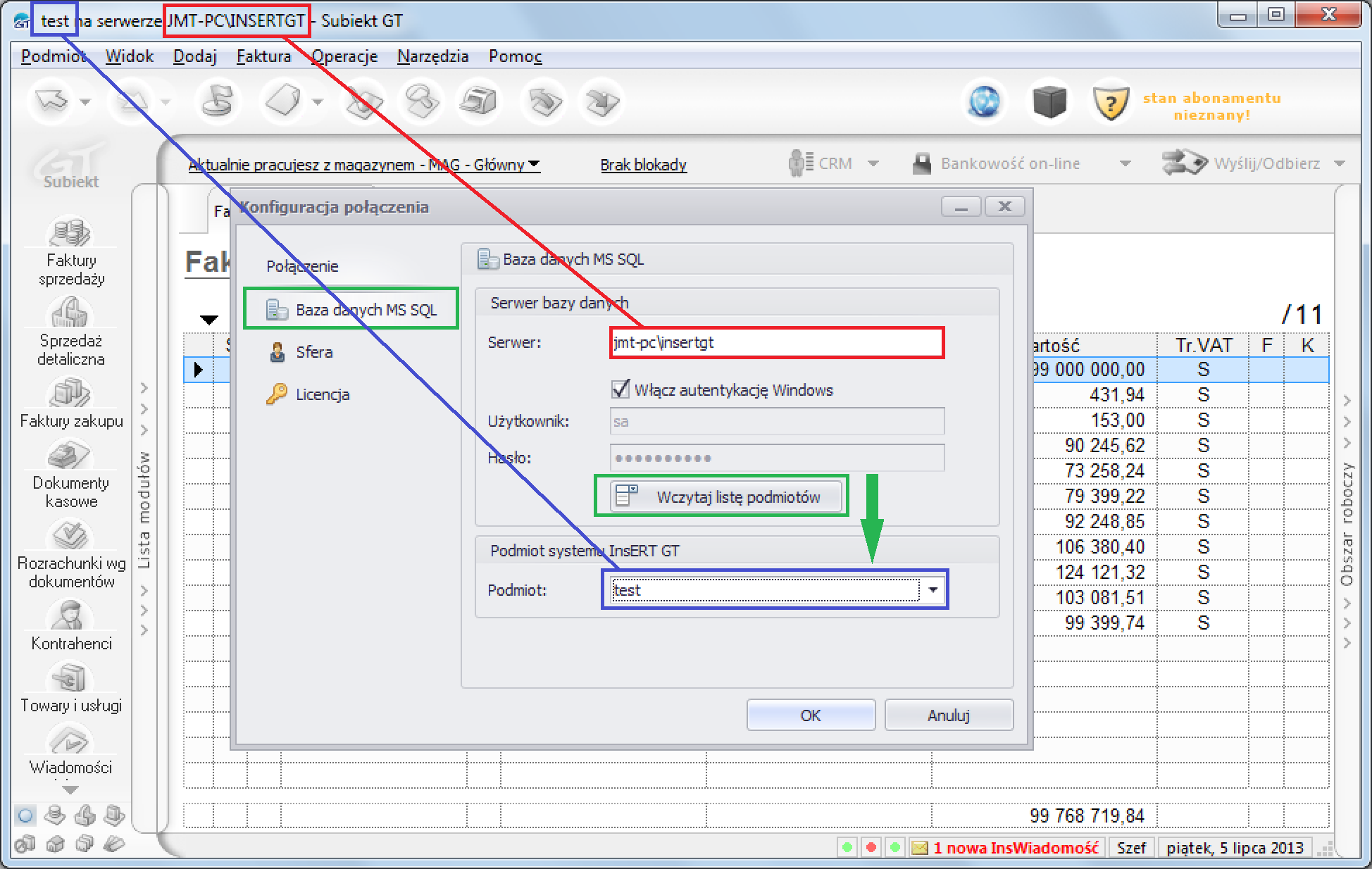
Task: Click the 1 nowa InsWiadomość status text
Action: [1016, 848]
